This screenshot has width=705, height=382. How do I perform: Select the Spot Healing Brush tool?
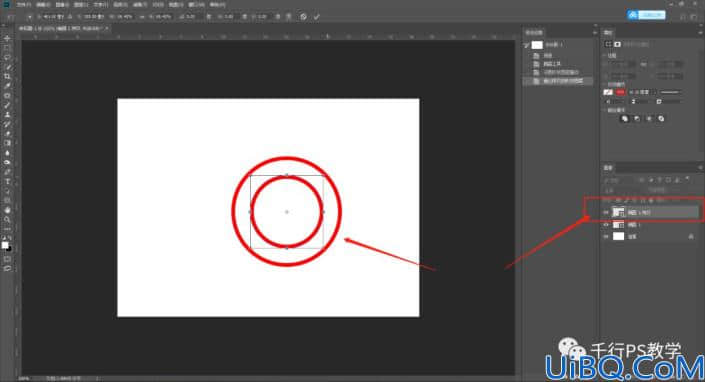(x=7, y=96)
